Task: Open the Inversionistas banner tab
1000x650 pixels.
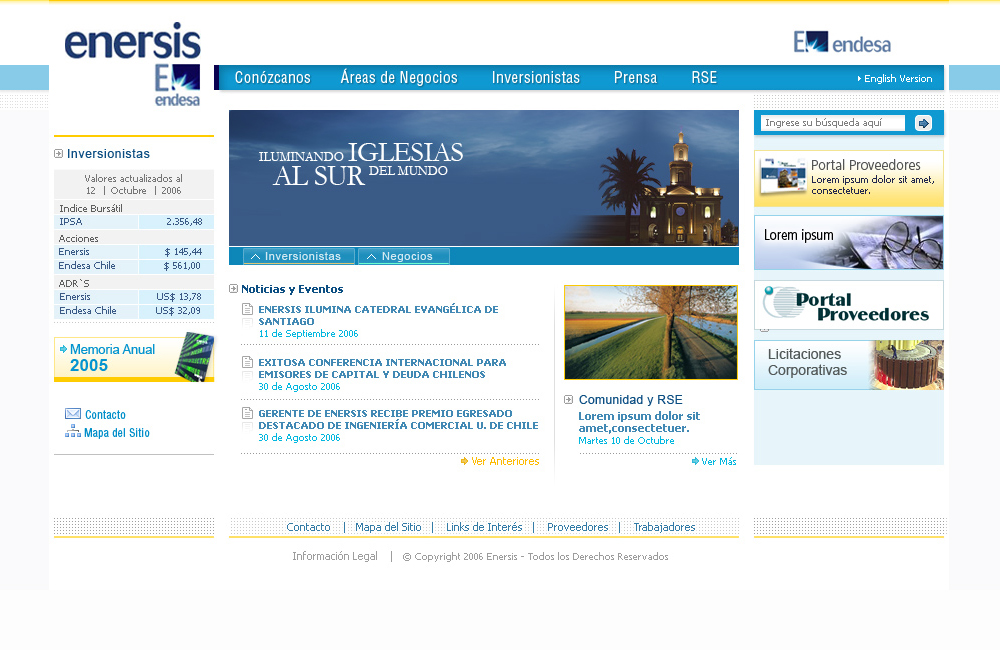Action: (298, 256)
